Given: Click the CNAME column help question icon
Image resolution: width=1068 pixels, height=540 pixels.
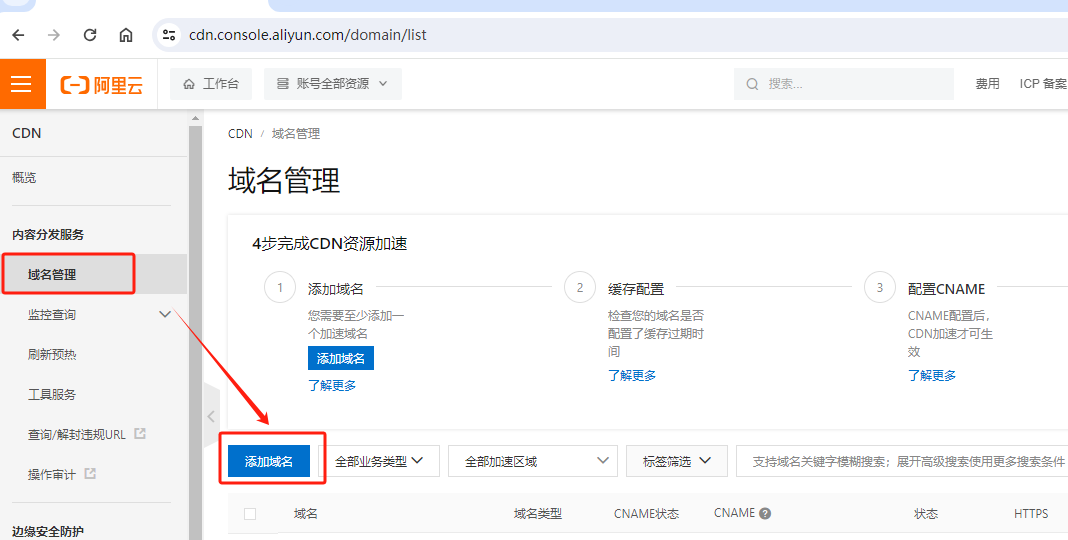Looking at the screenshot, I should point(765,514).
